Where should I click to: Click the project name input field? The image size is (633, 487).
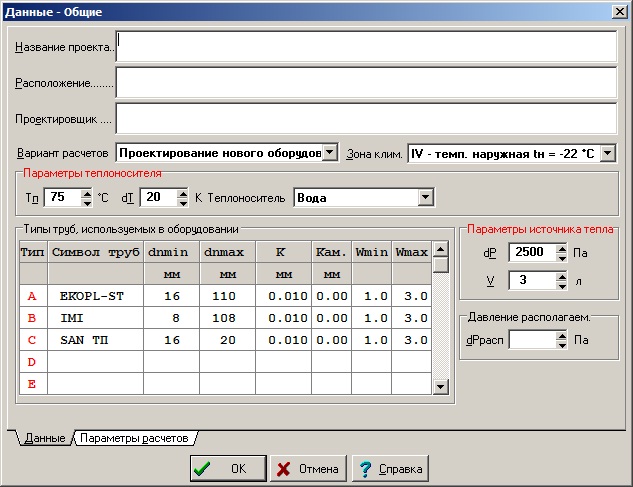[366, 46]
